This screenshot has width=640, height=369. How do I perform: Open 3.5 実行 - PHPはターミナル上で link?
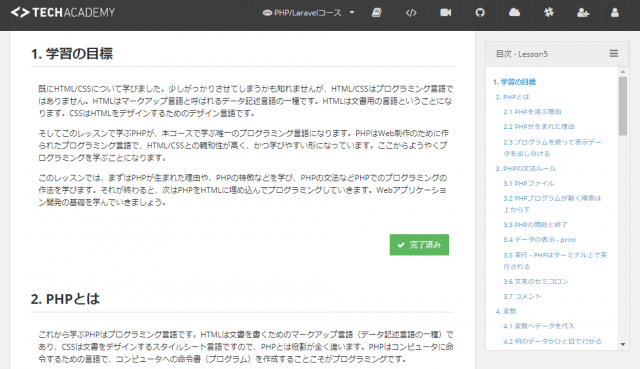[x=555, y=261]
